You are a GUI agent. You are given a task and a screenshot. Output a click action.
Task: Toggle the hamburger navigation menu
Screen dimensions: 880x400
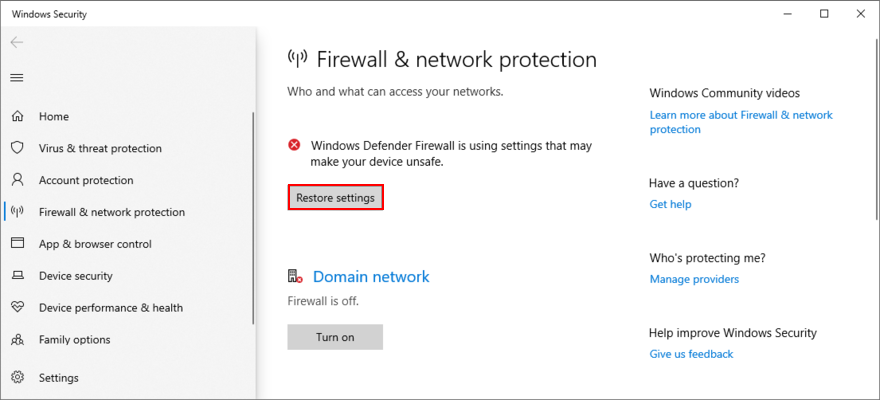17,78
